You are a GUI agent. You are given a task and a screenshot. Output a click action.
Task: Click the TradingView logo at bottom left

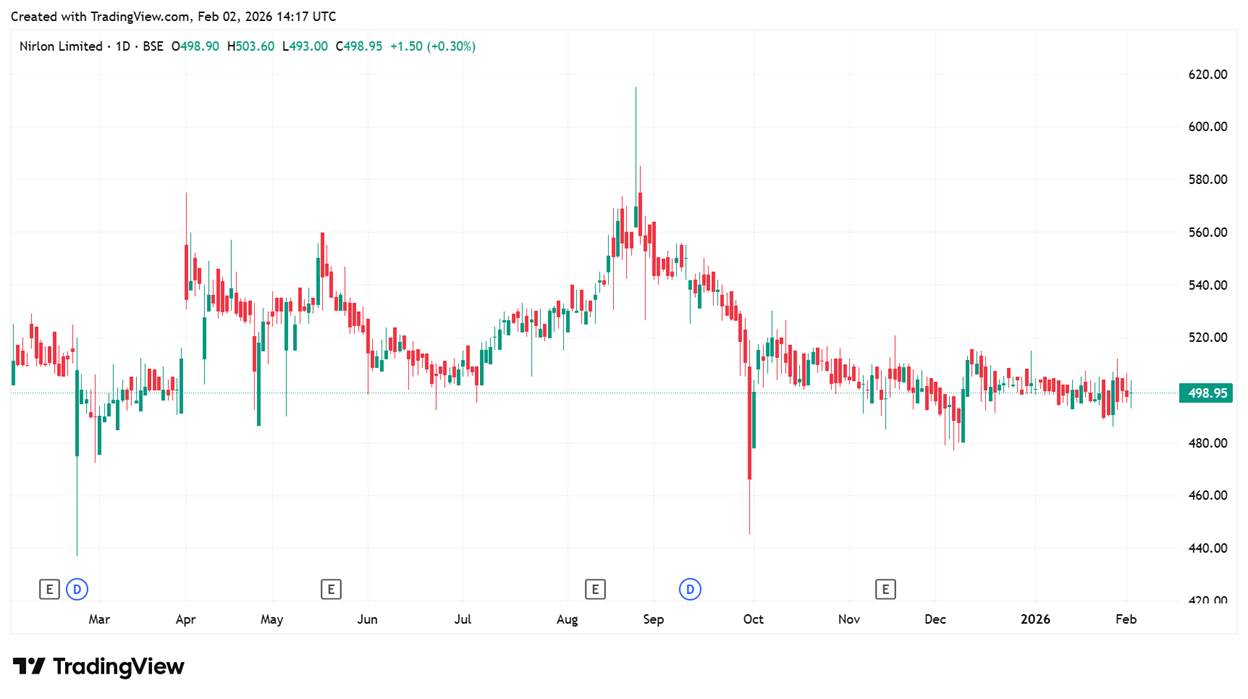pyautogui.click(x=98, y=666)
